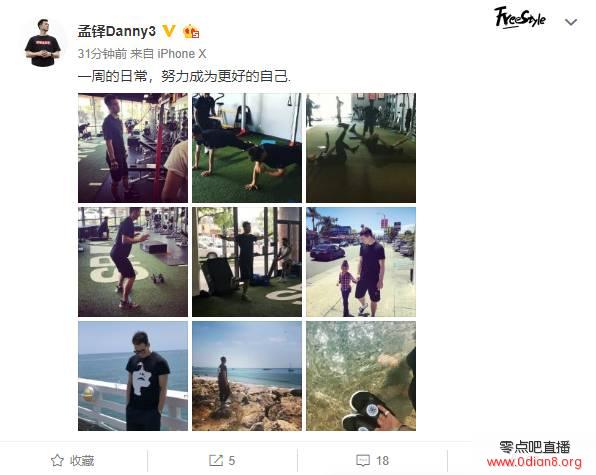This screenshot has height=475, width=596.
Task: Open the 18 comments count
Action: click(x=382, y=461)
